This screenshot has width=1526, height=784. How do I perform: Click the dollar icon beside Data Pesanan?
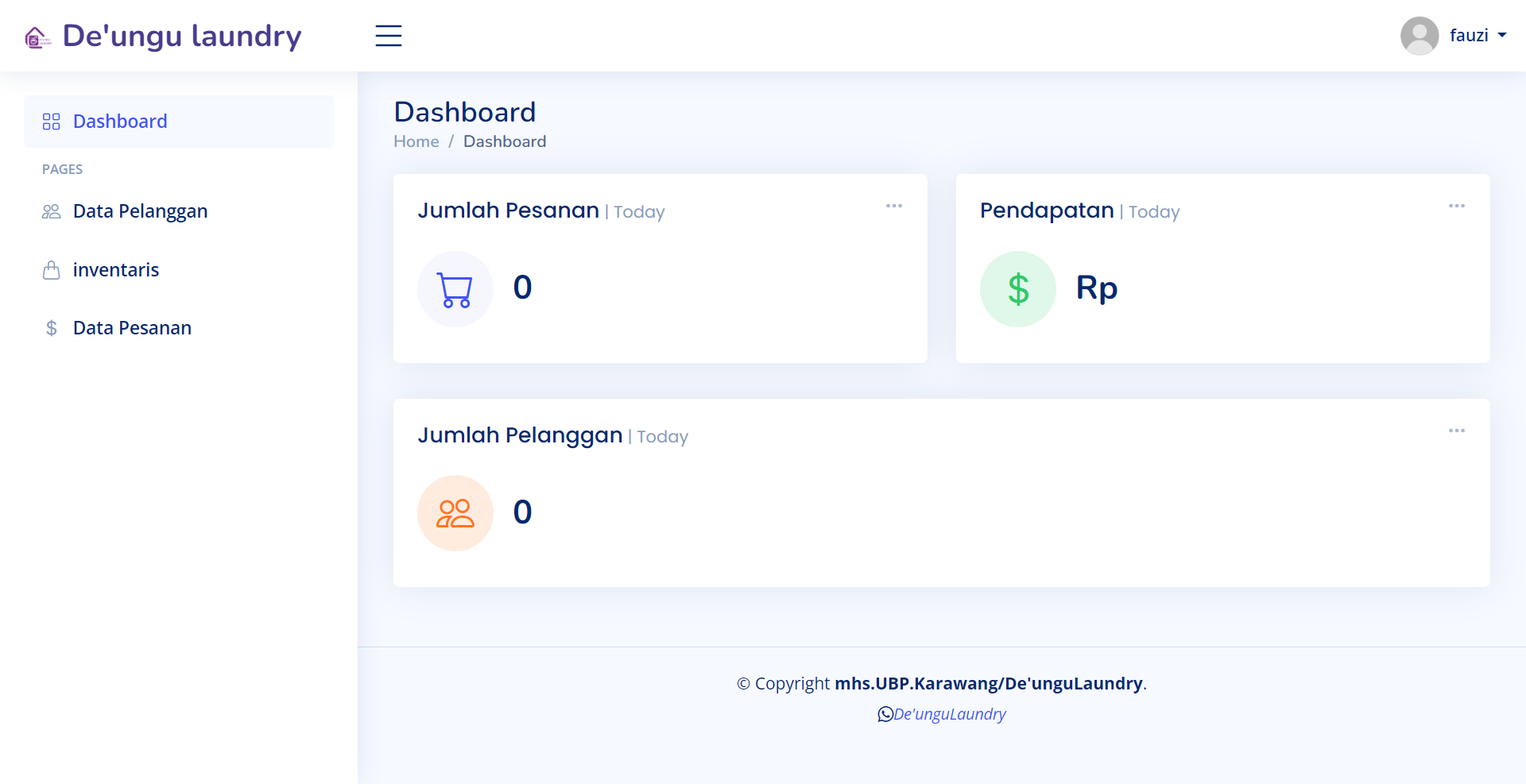[52, 328]
